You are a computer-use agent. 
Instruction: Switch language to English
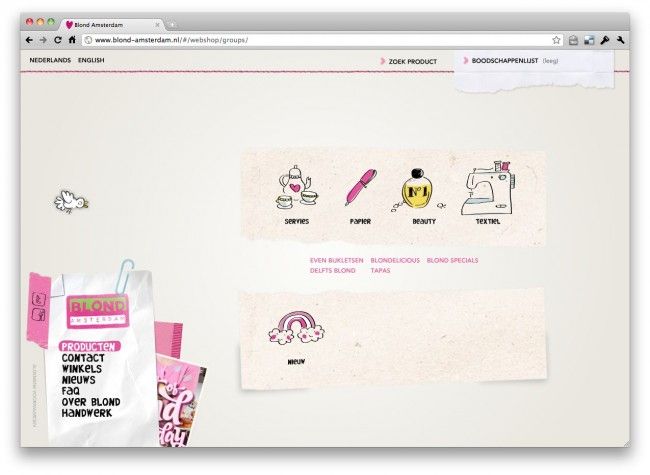[91, 60]
